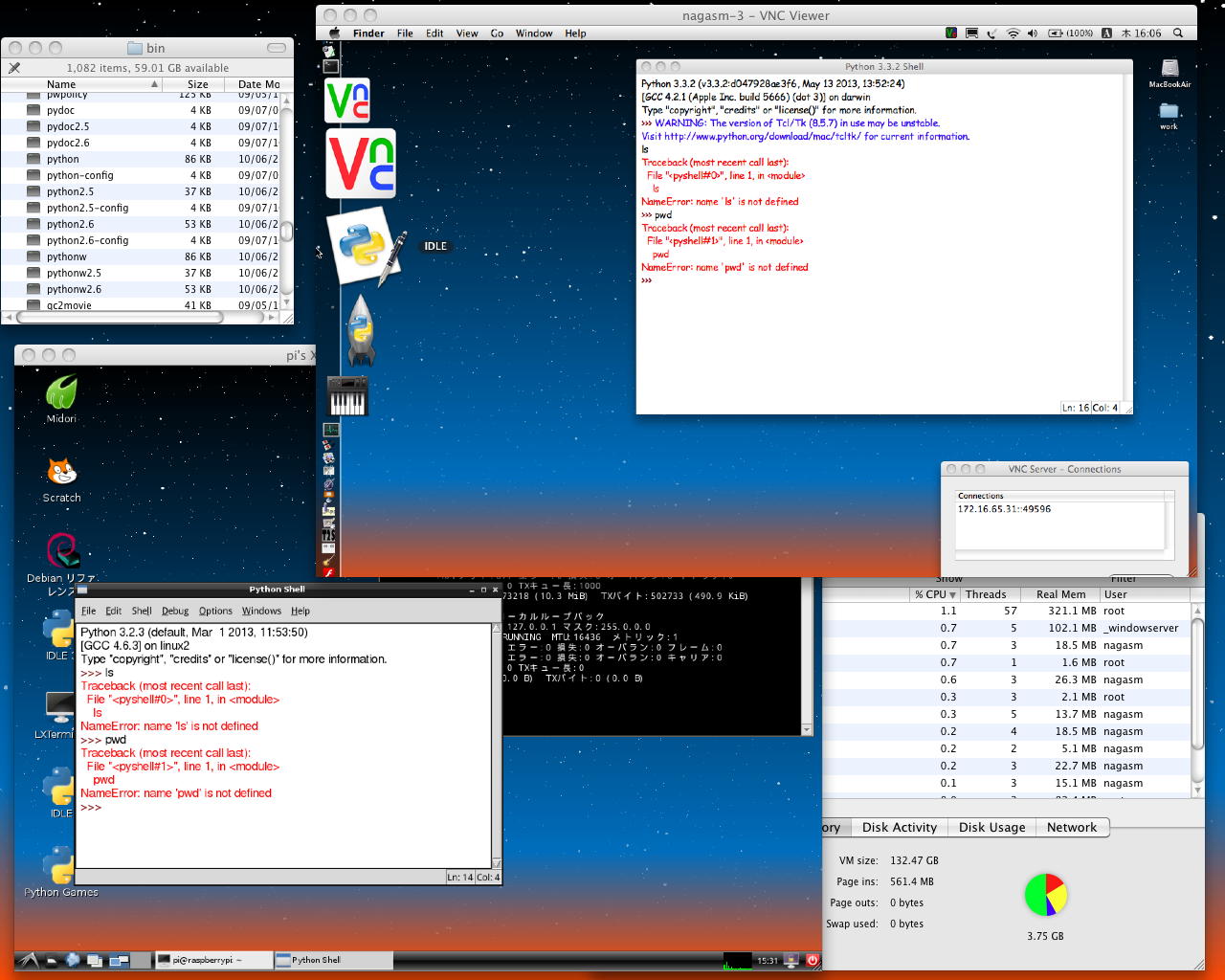Click the Wi-Fi status menu icon
Screen dimensions: 1225x980
[x=1013, y=33]
